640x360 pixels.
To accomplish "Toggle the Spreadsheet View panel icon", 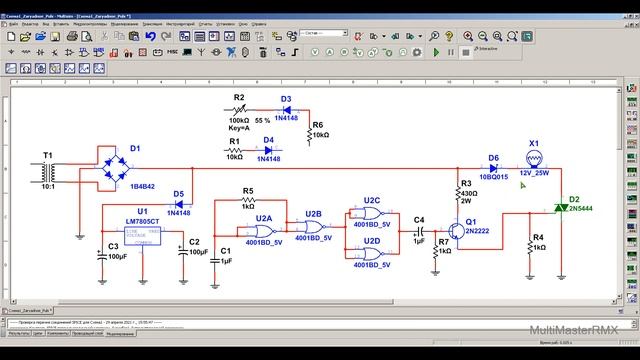I will pos(200,37).
